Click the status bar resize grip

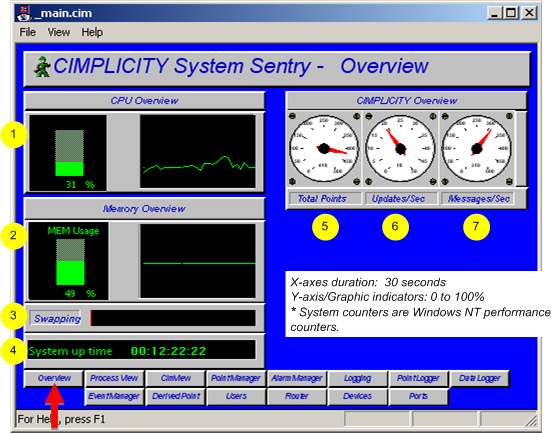pyautogui.click(x=531, y=420)
